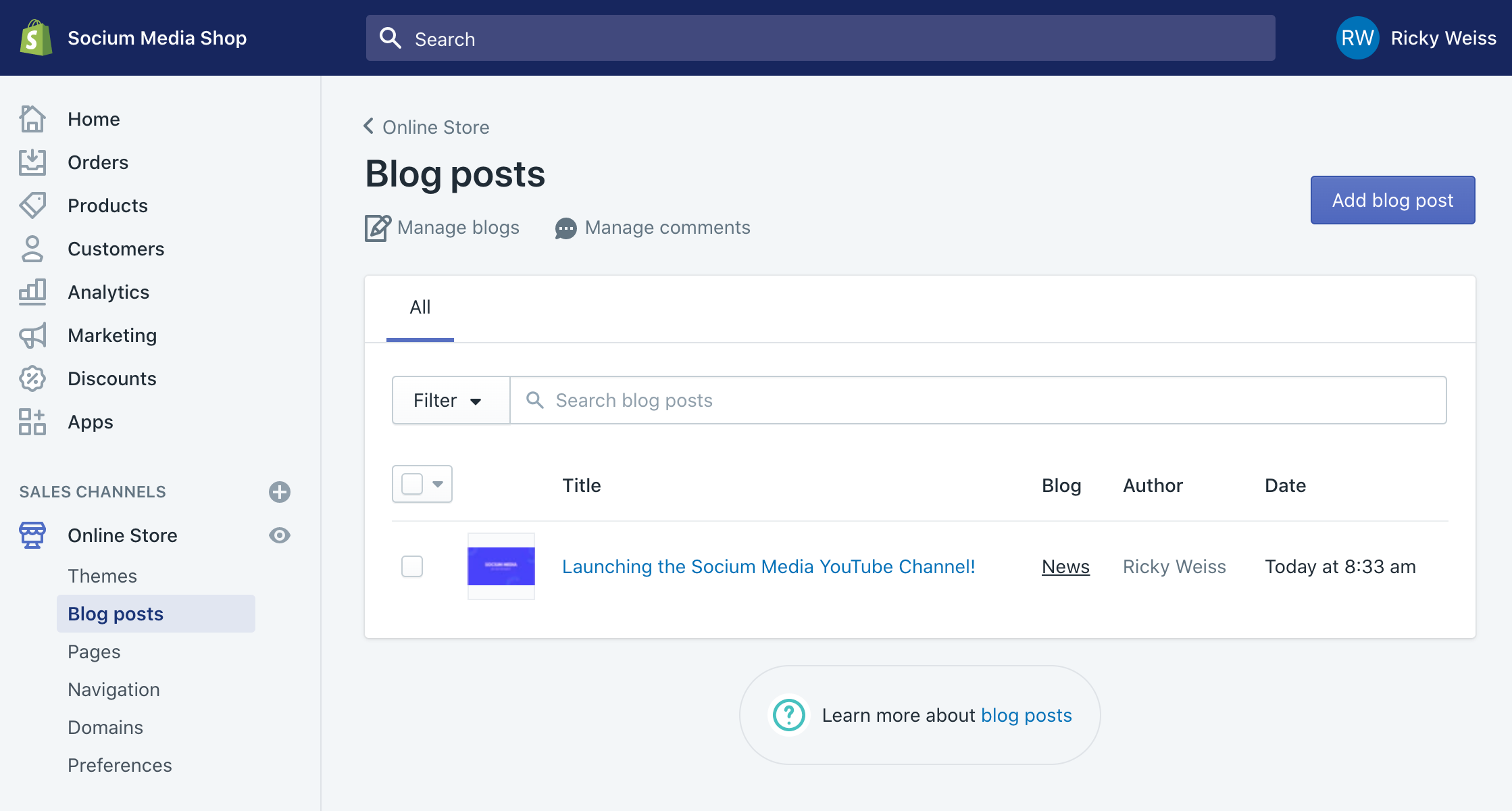
Task: Open Launching the Socium Media YouTube Channel post
Action: tap(768, 566)
